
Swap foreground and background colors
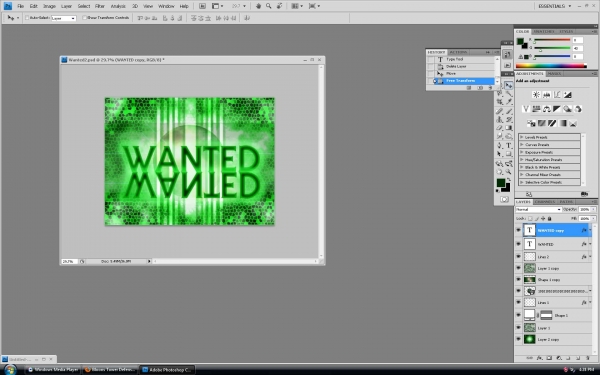pyautogui.click(x=509, y=179)
